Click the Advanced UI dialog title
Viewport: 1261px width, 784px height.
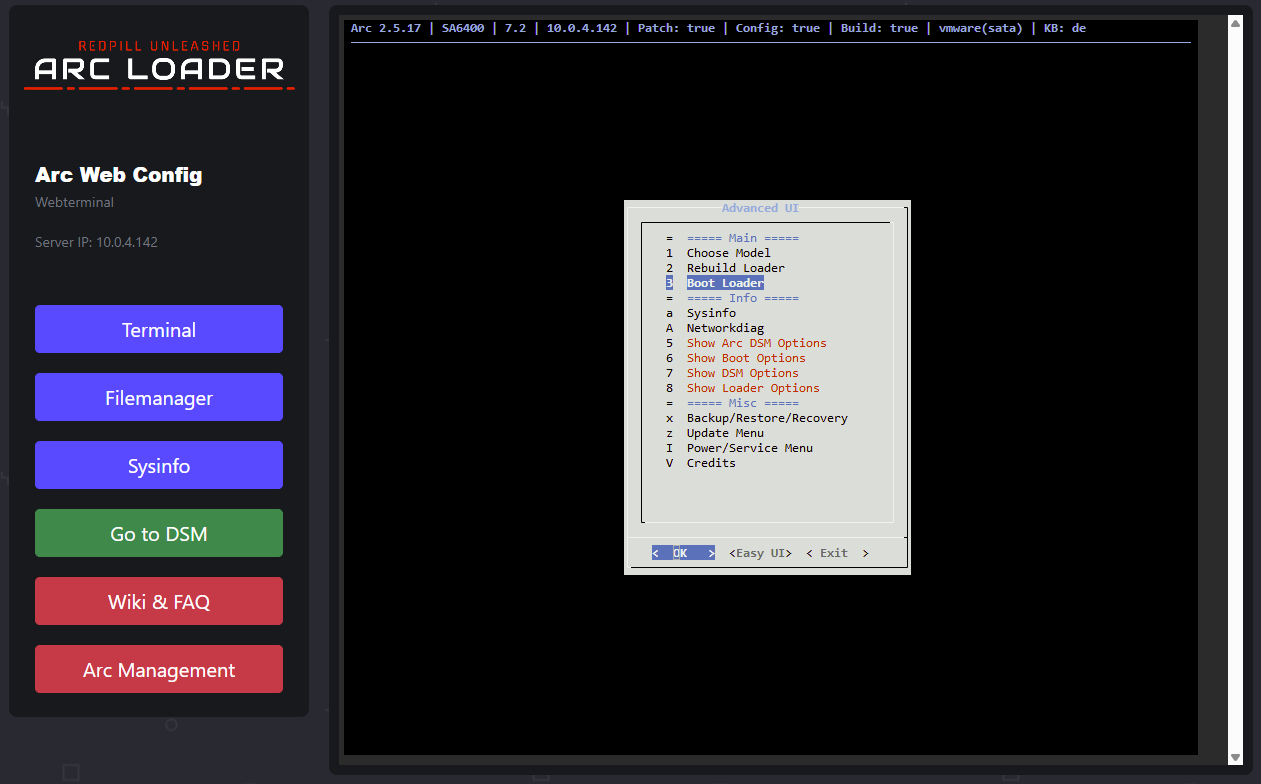[x=760, y=208]
